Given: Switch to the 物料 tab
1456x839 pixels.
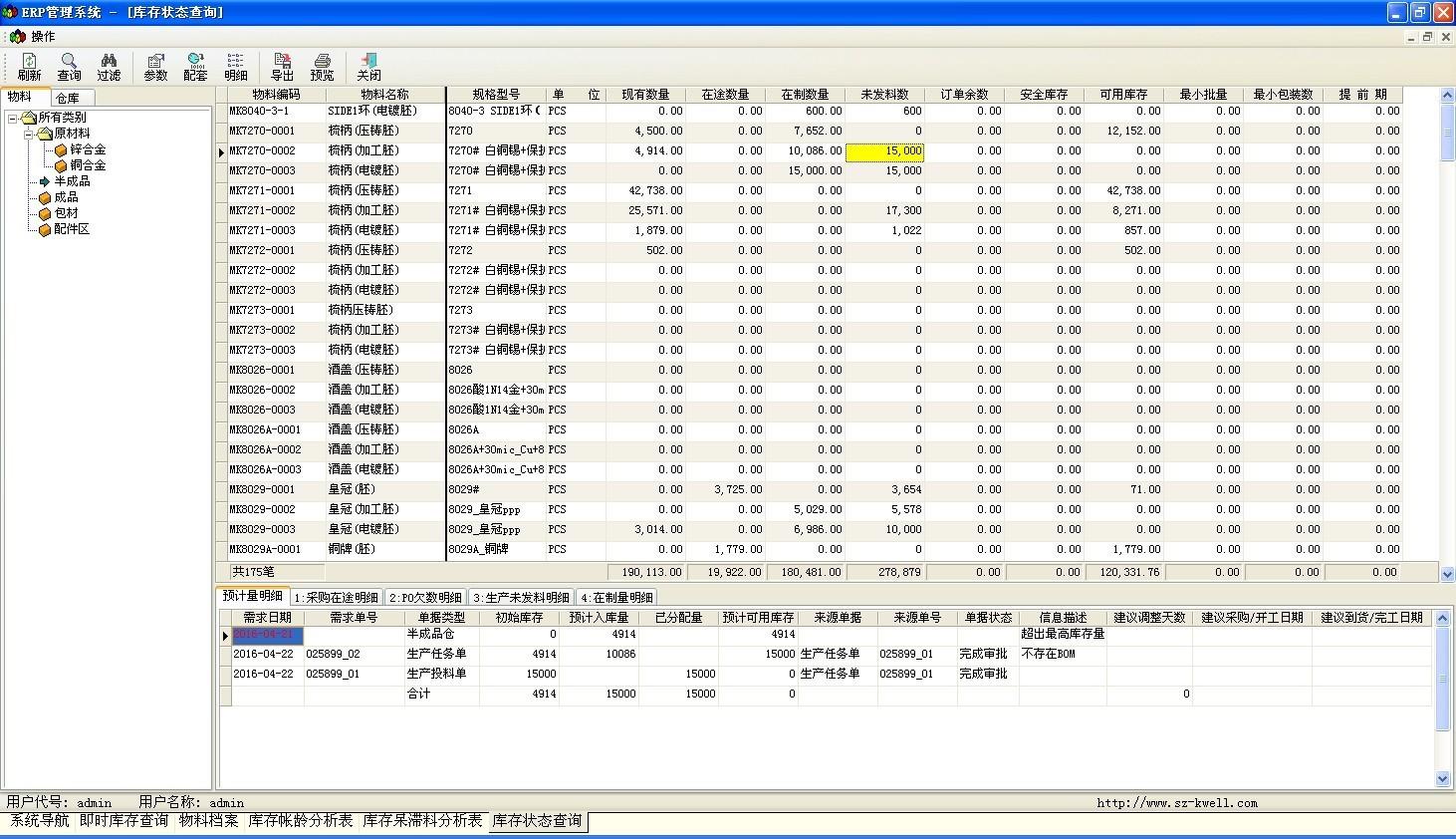Looking at the screenshot, I should point(20,97).
